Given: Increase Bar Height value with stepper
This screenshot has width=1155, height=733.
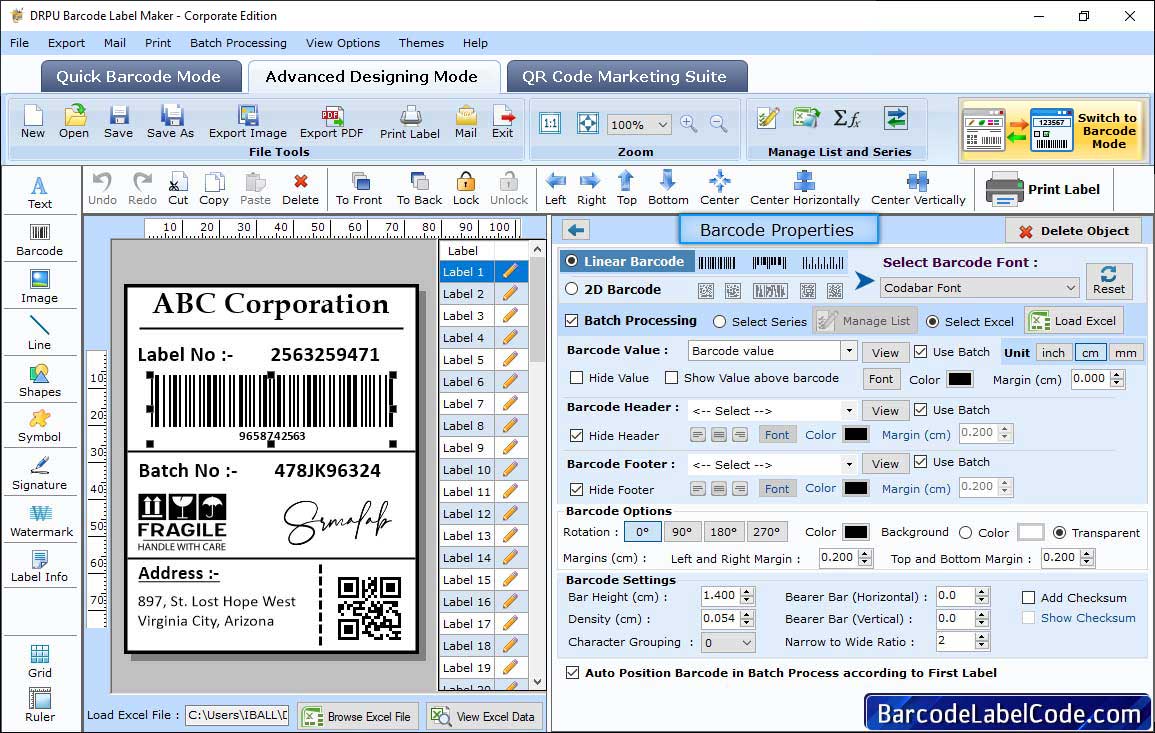Looking at the screenshot, I should 748,592.
